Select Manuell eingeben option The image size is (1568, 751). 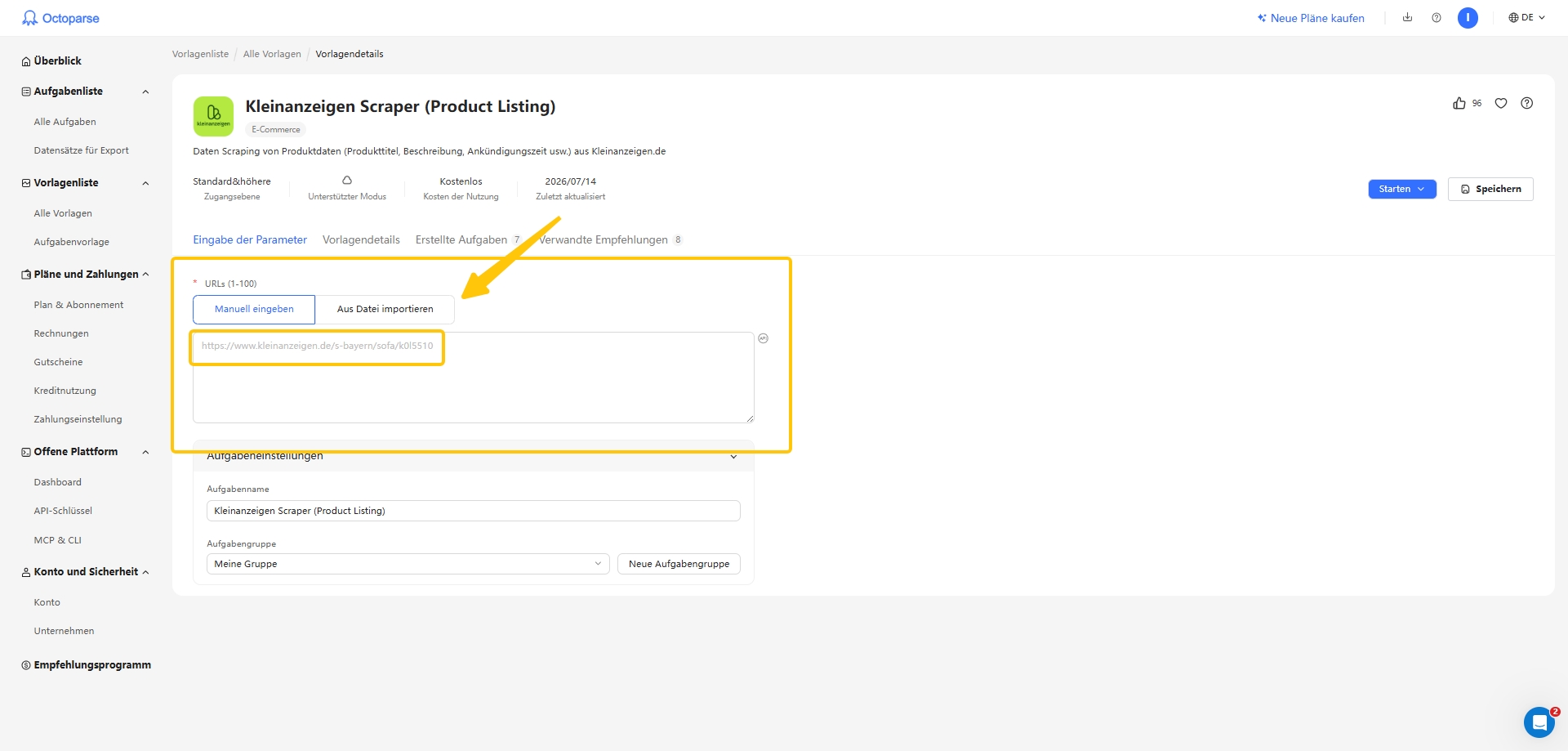[x=254, y=309]
